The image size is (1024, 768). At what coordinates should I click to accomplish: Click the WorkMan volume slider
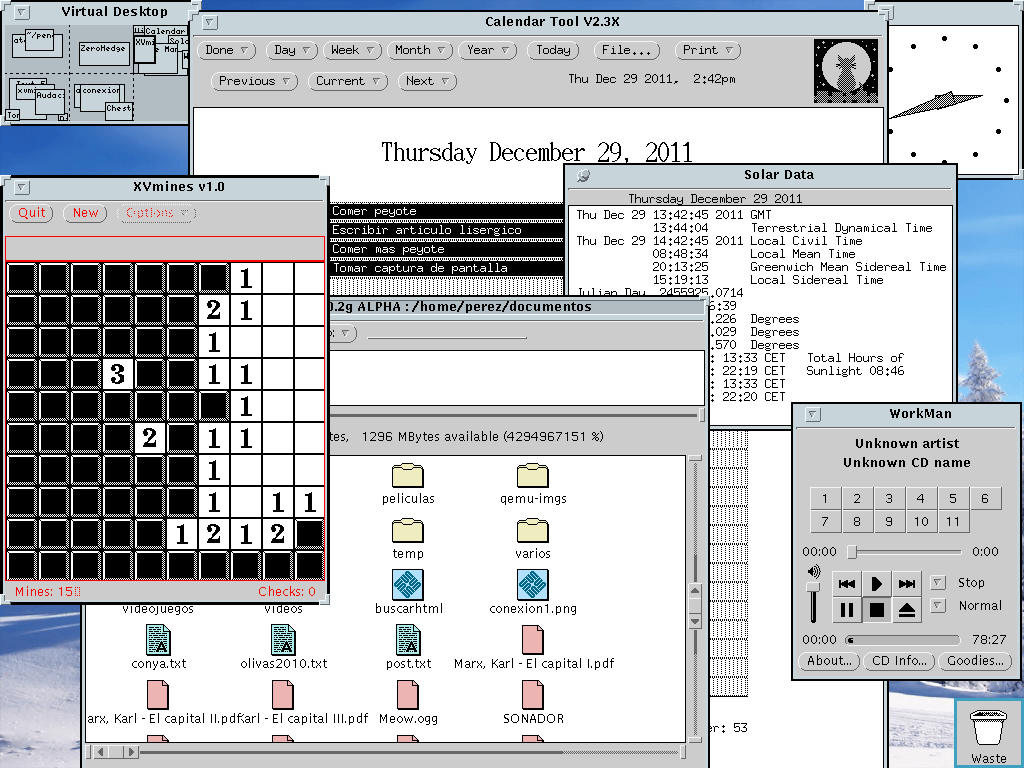click(813, 601)
